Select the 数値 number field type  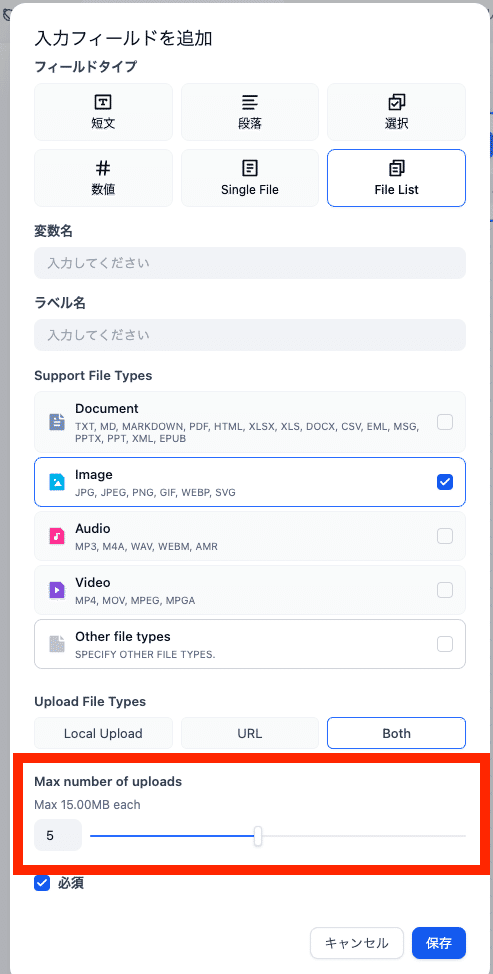103,178
